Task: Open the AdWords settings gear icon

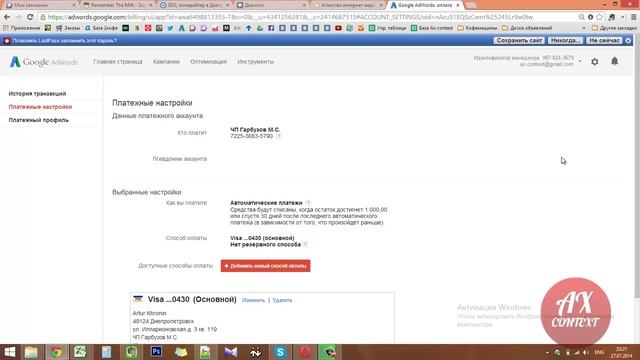Action: pos(595,62)
